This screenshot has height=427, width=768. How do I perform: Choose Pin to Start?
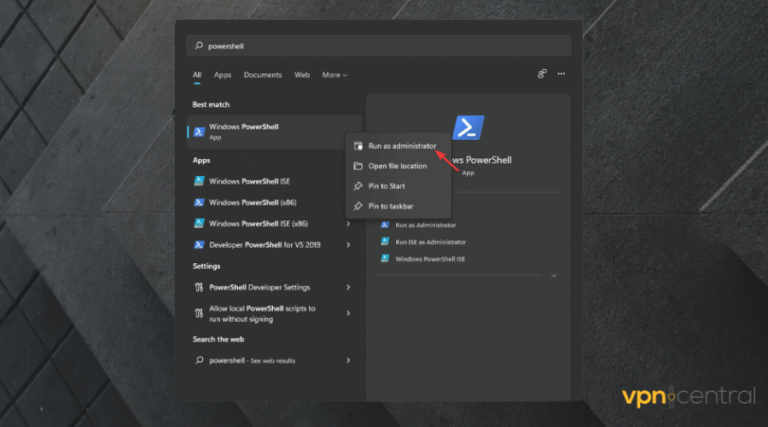(x=398, y=186)
